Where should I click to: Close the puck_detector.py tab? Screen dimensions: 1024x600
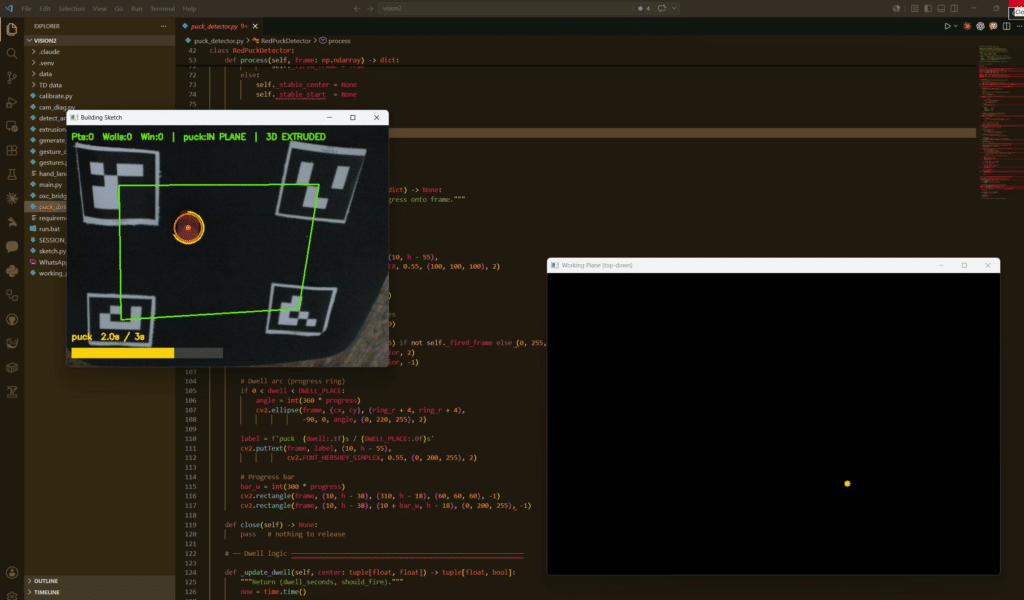(x=255, y=26)
